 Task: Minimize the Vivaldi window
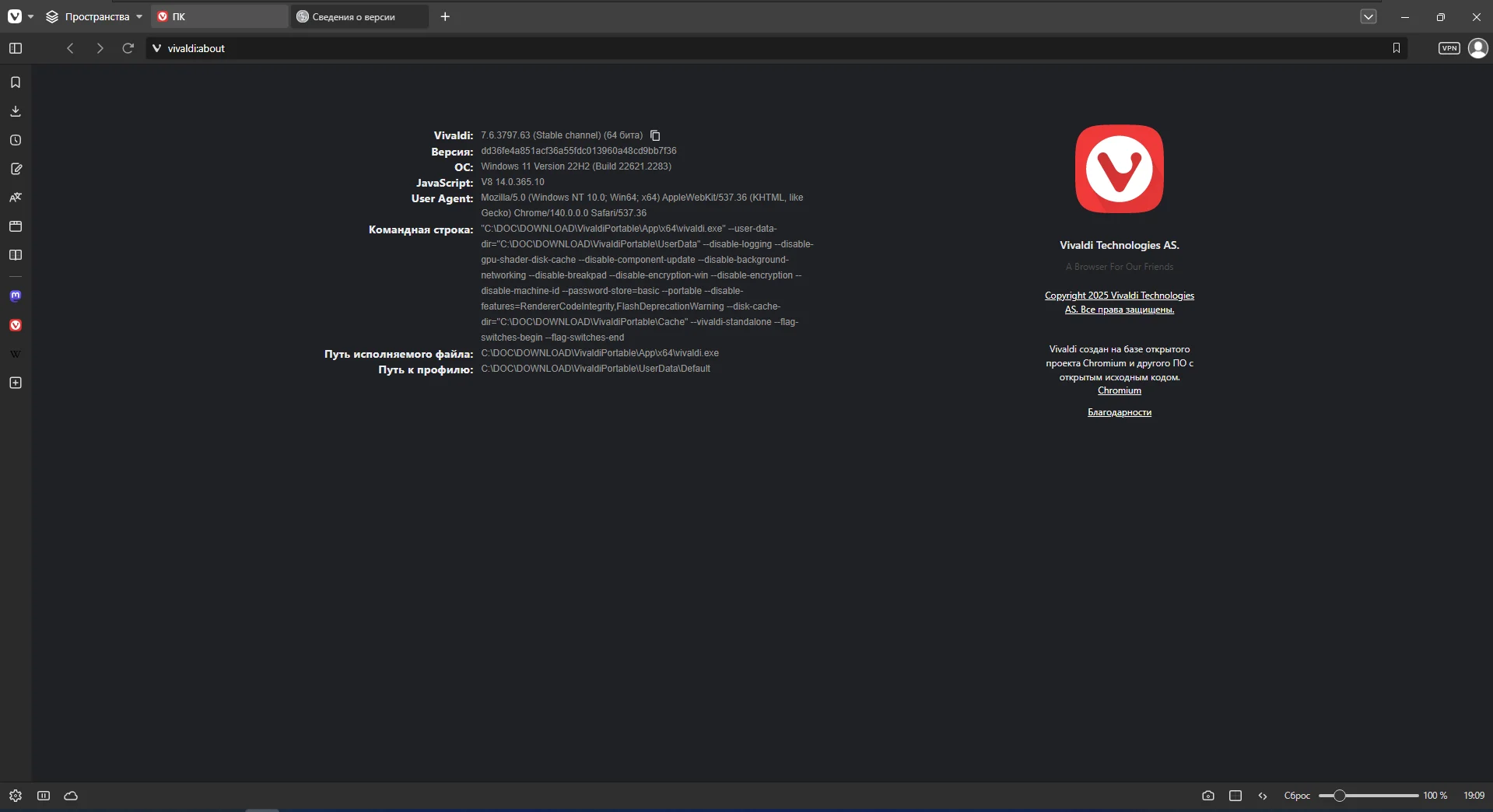(x=1405, y=16)
